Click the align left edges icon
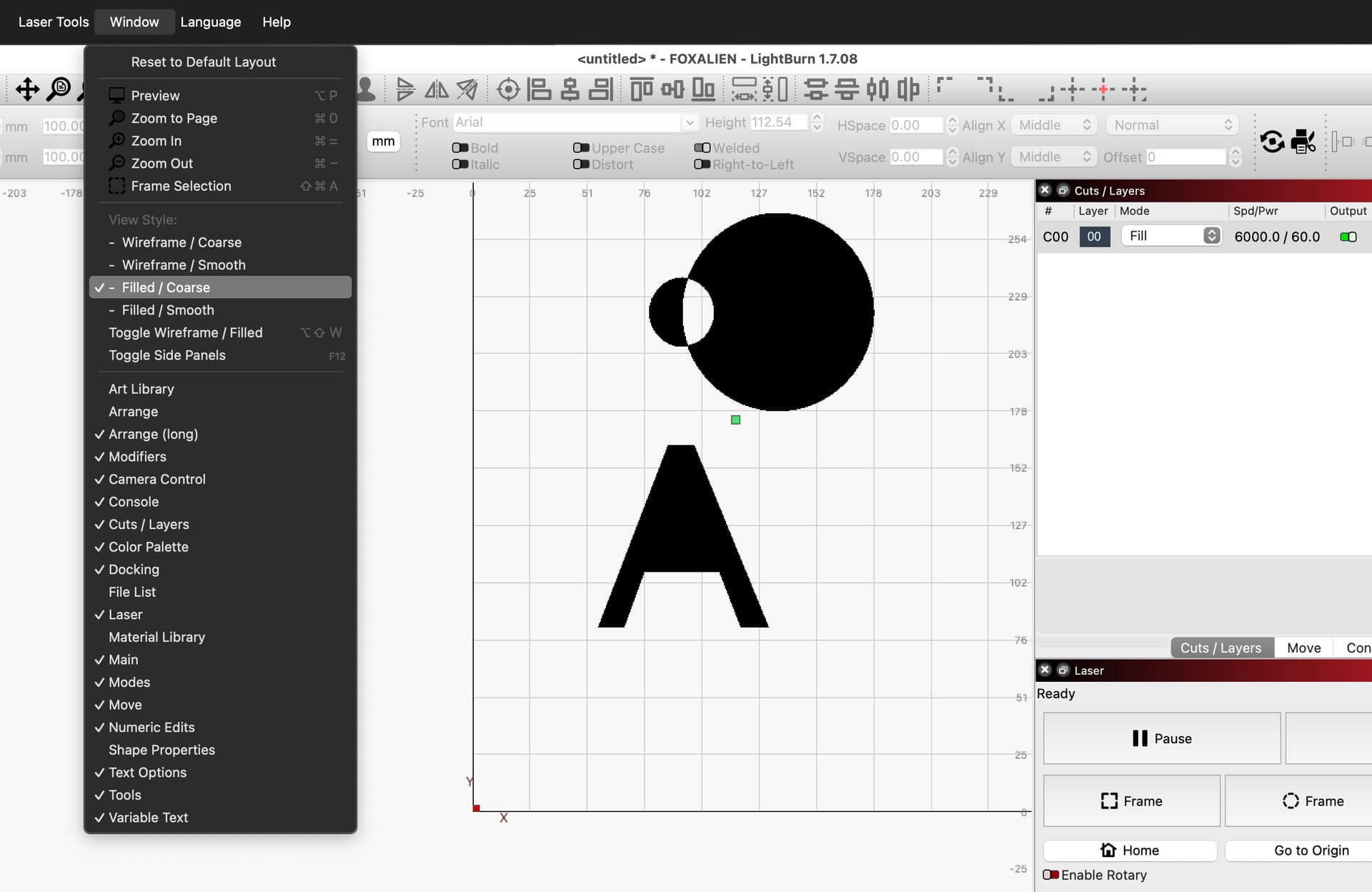This screenshot has height=892, width=1372. 540,89
